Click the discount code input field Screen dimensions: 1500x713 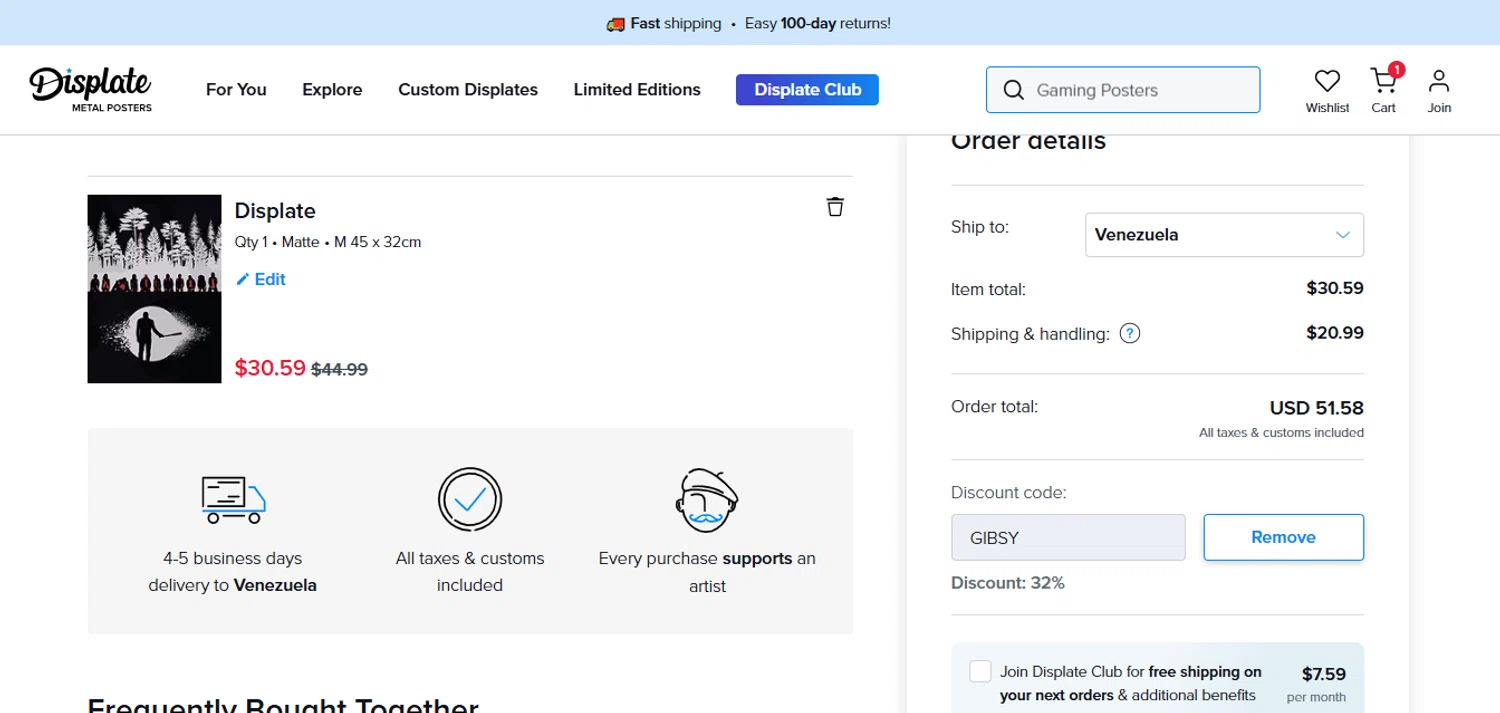click(x=1068, y=537)
